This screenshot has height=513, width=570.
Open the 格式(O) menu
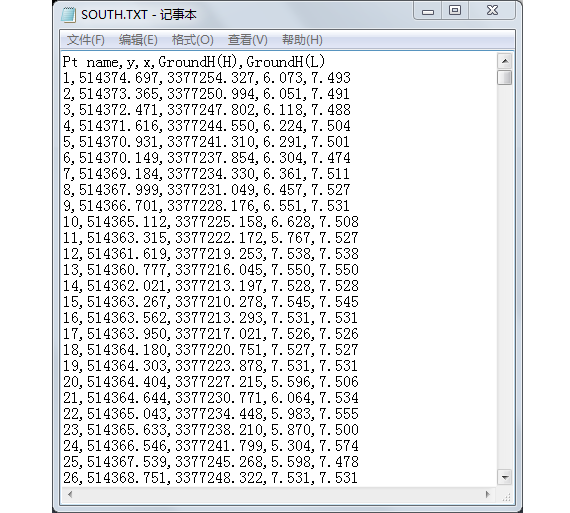193,40
